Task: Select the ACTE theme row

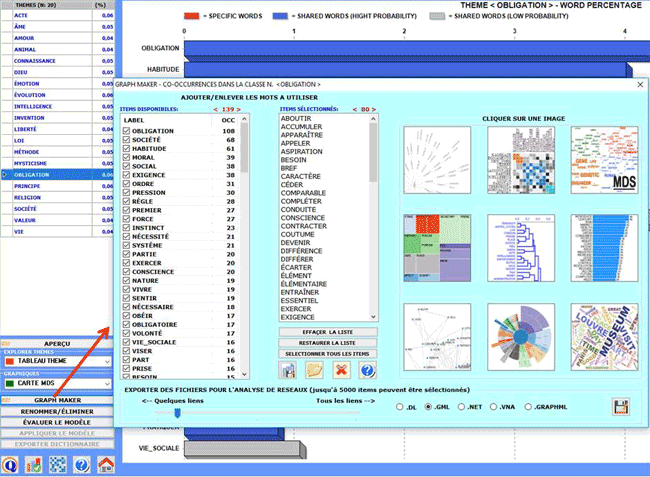Action: click(x=57, y=15)
